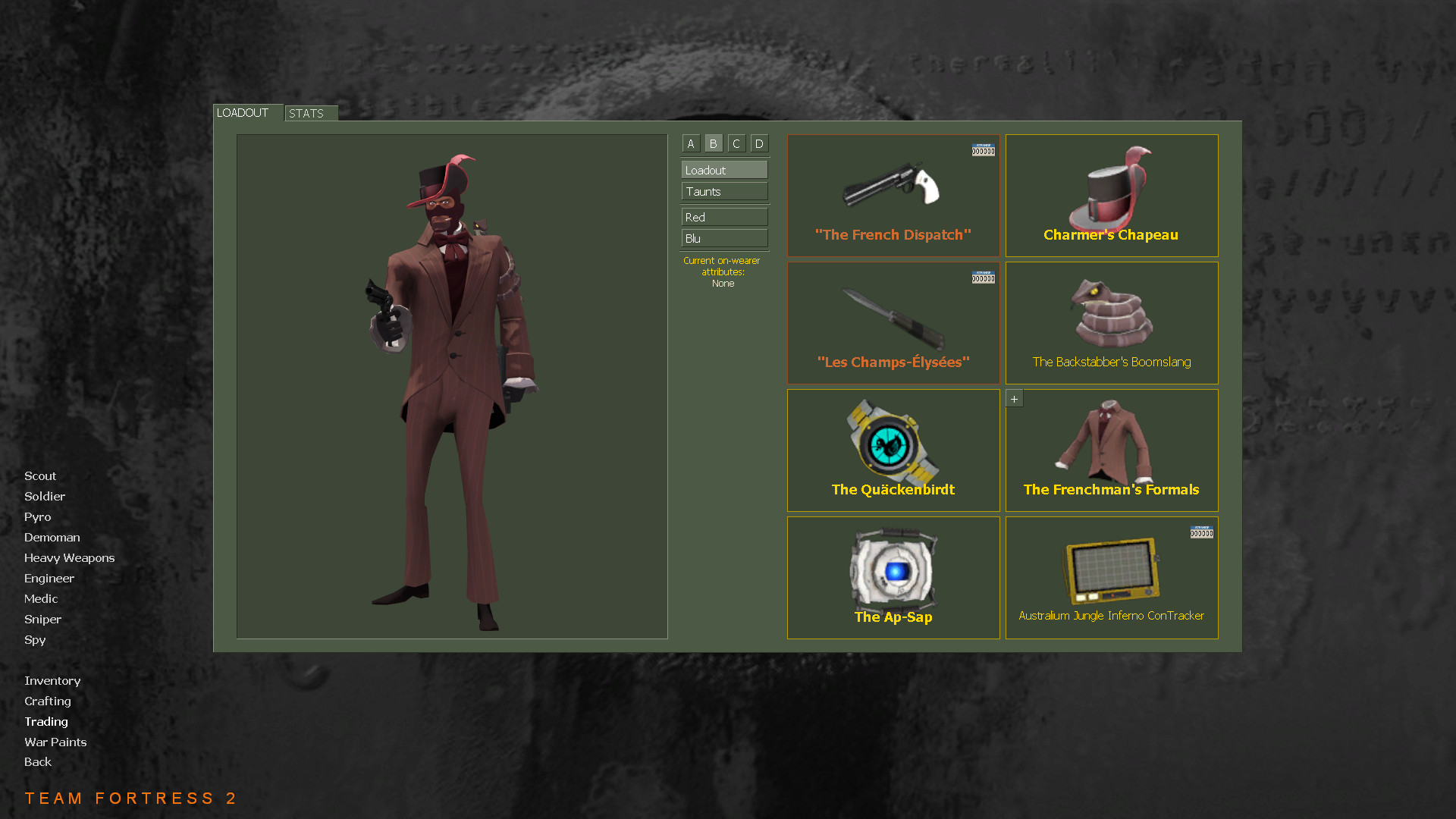Switch team view to Blu

(x=723, y=238)
